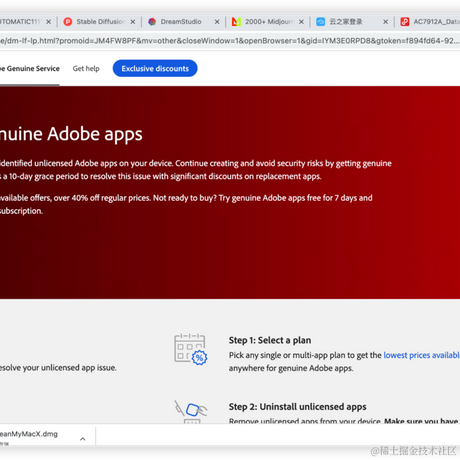Click the Step 1: Select a plan heading

pos(270,340)
